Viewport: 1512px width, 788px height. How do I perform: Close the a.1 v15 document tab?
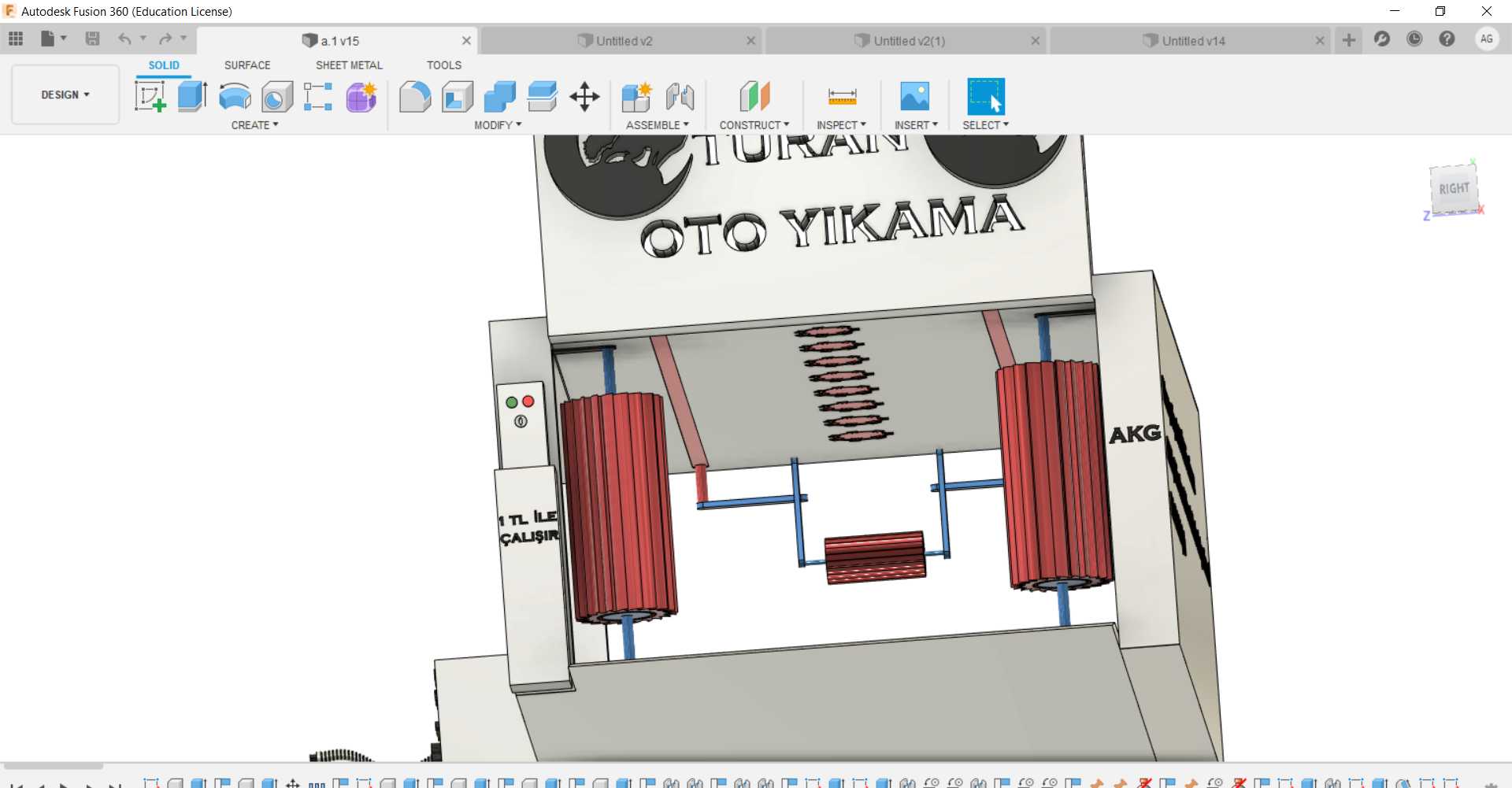466,41
